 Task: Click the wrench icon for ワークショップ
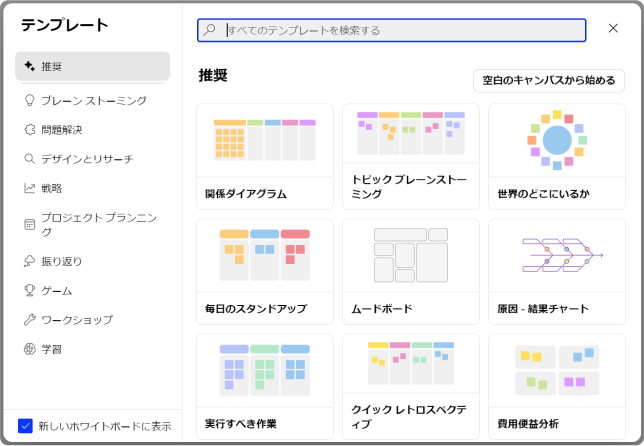[30, 320]
